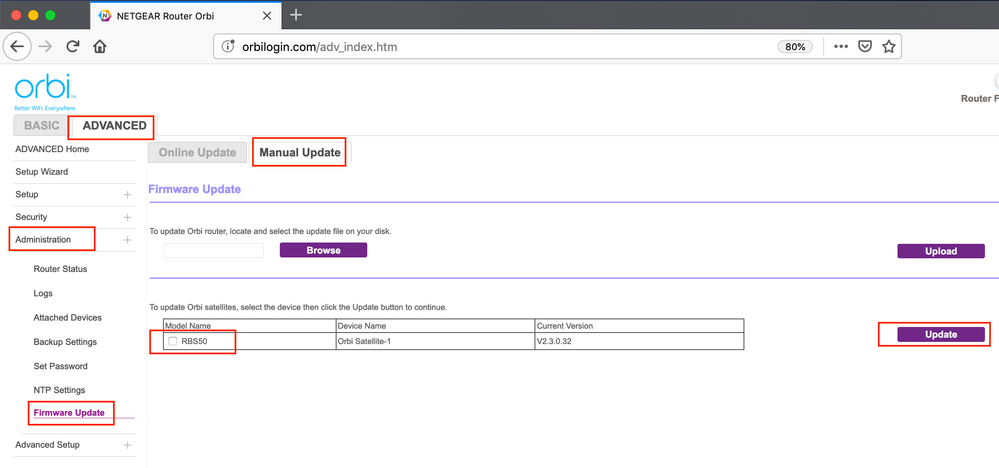Click the Upload button
The height and width of the screenshot is (468, 999).
940,251
